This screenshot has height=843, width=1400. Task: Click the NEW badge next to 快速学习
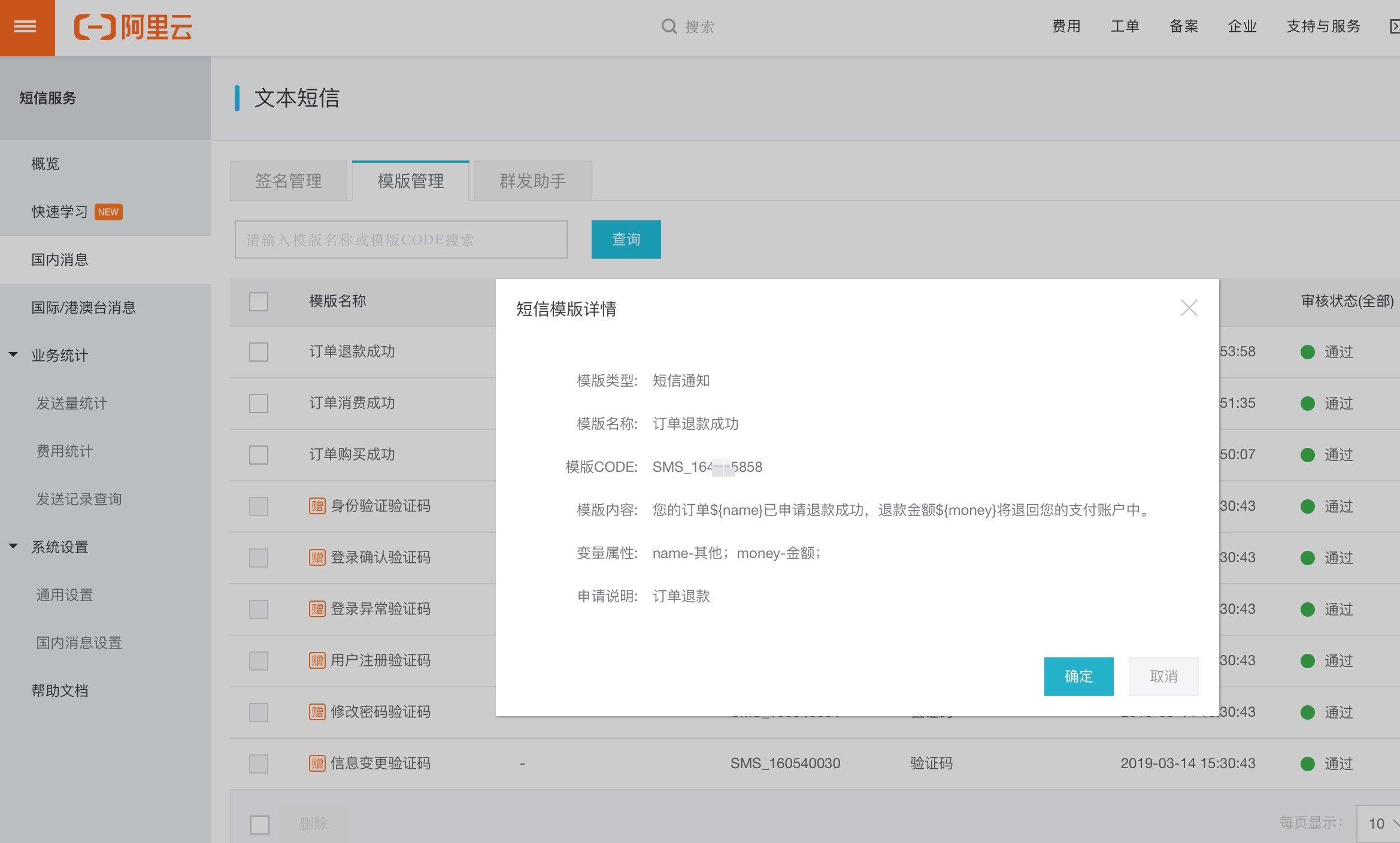(108, 212)
